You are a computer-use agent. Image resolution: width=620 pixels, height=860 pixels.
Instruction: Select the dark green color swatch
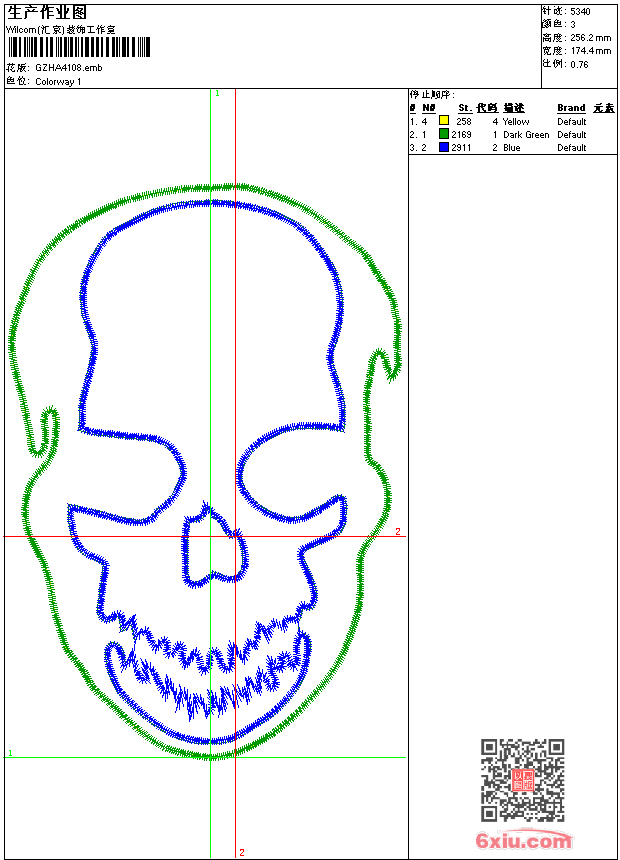coord(444,134)
